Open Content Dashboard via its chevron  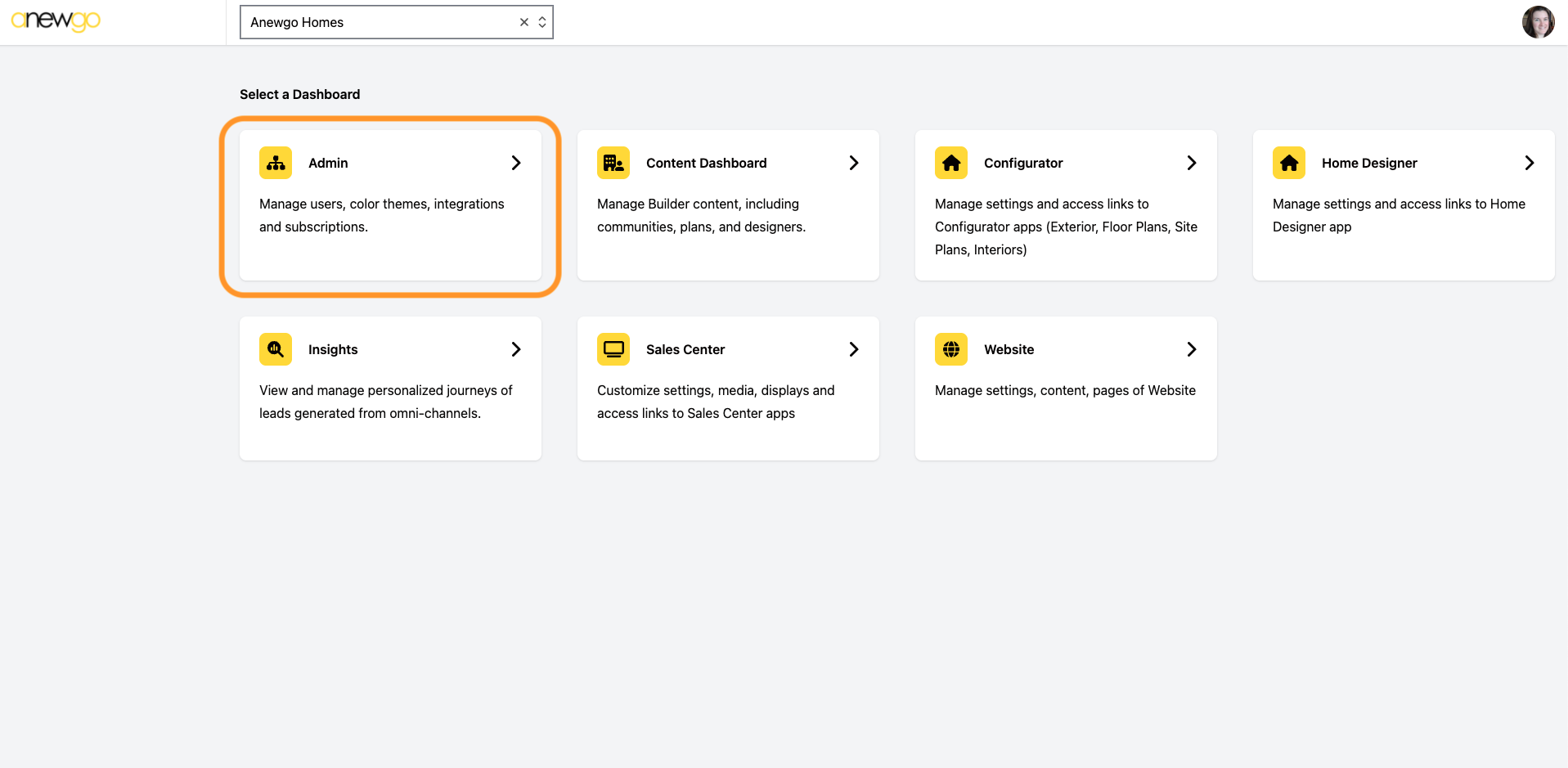tap(854, 163)
